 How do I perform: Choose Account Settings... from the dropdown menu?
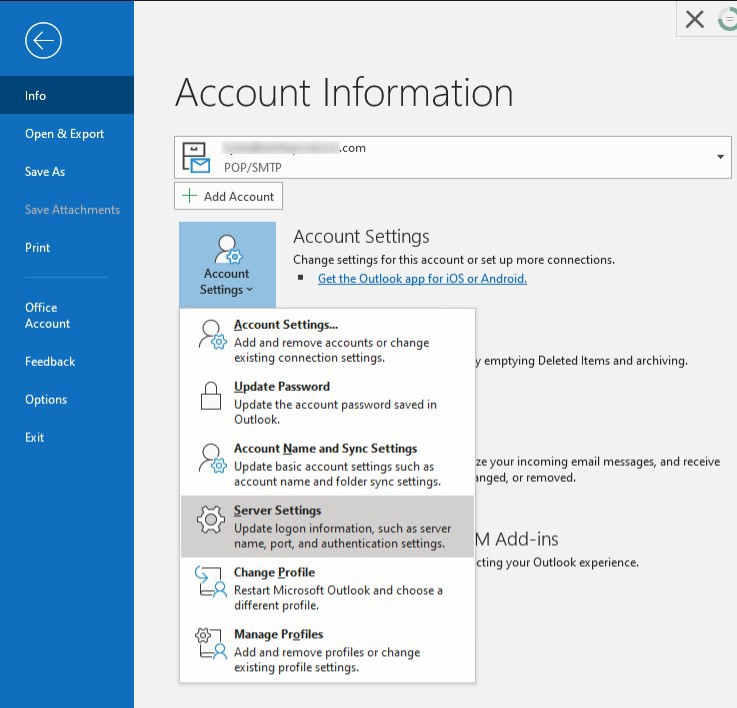coord(327,340)
